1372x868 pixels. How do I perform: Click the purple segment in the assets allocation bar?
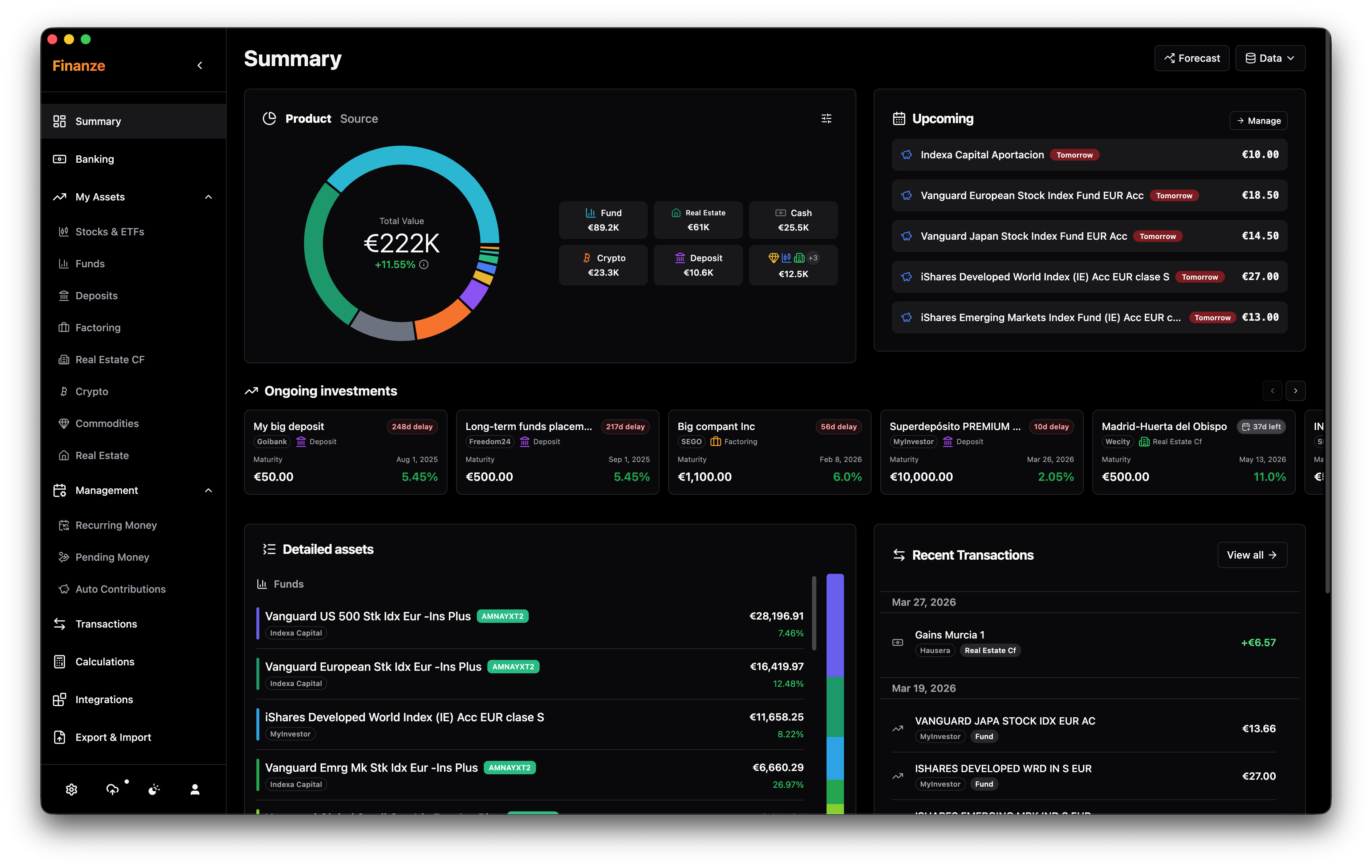pos(835,625)
